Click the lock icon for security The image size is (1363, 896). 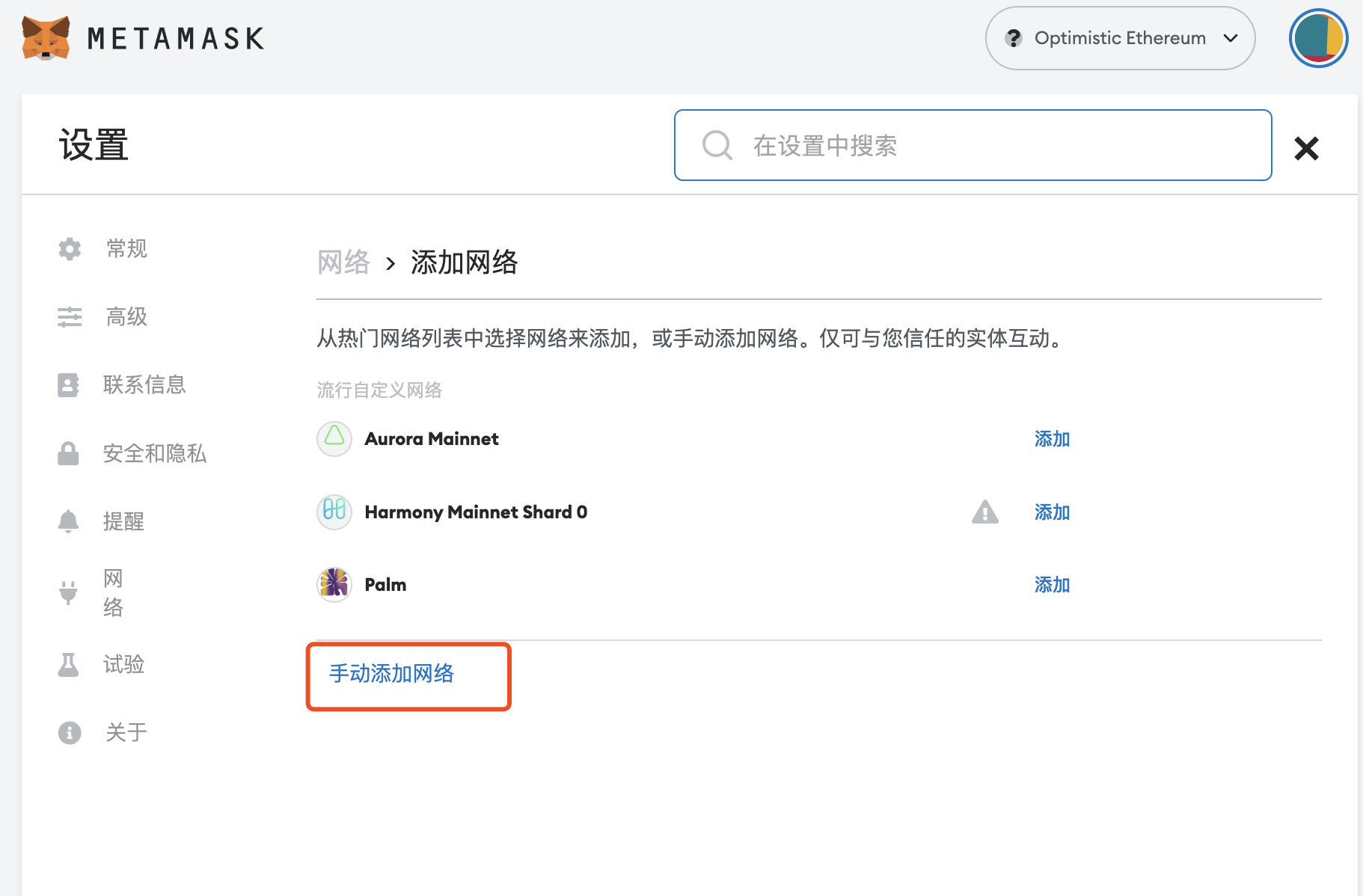pyautogui.click(x=68, y=453)
